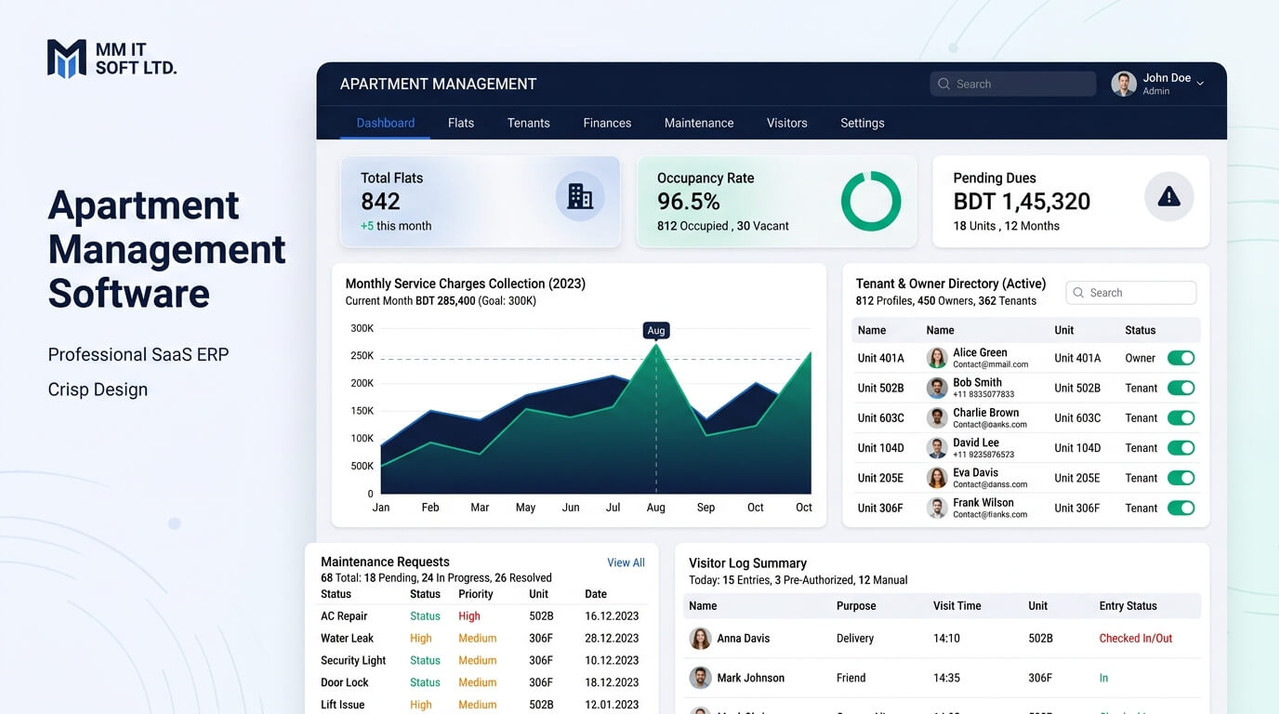Click the occupancy rate donut chart
1279x714 pixels.
pos(871,201)
